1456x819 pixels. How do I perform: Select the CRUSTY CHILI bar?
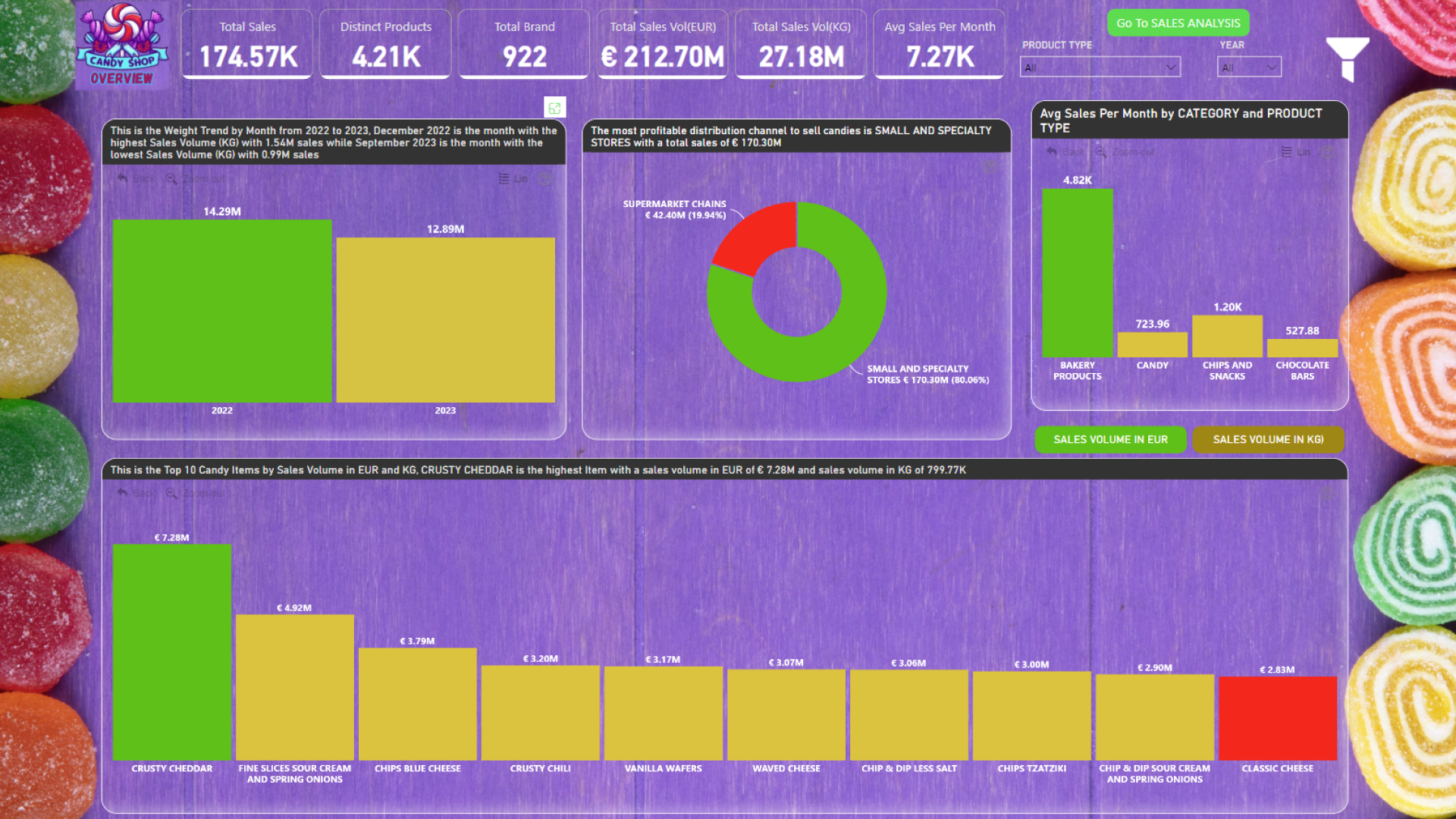(x=541, y=713)
